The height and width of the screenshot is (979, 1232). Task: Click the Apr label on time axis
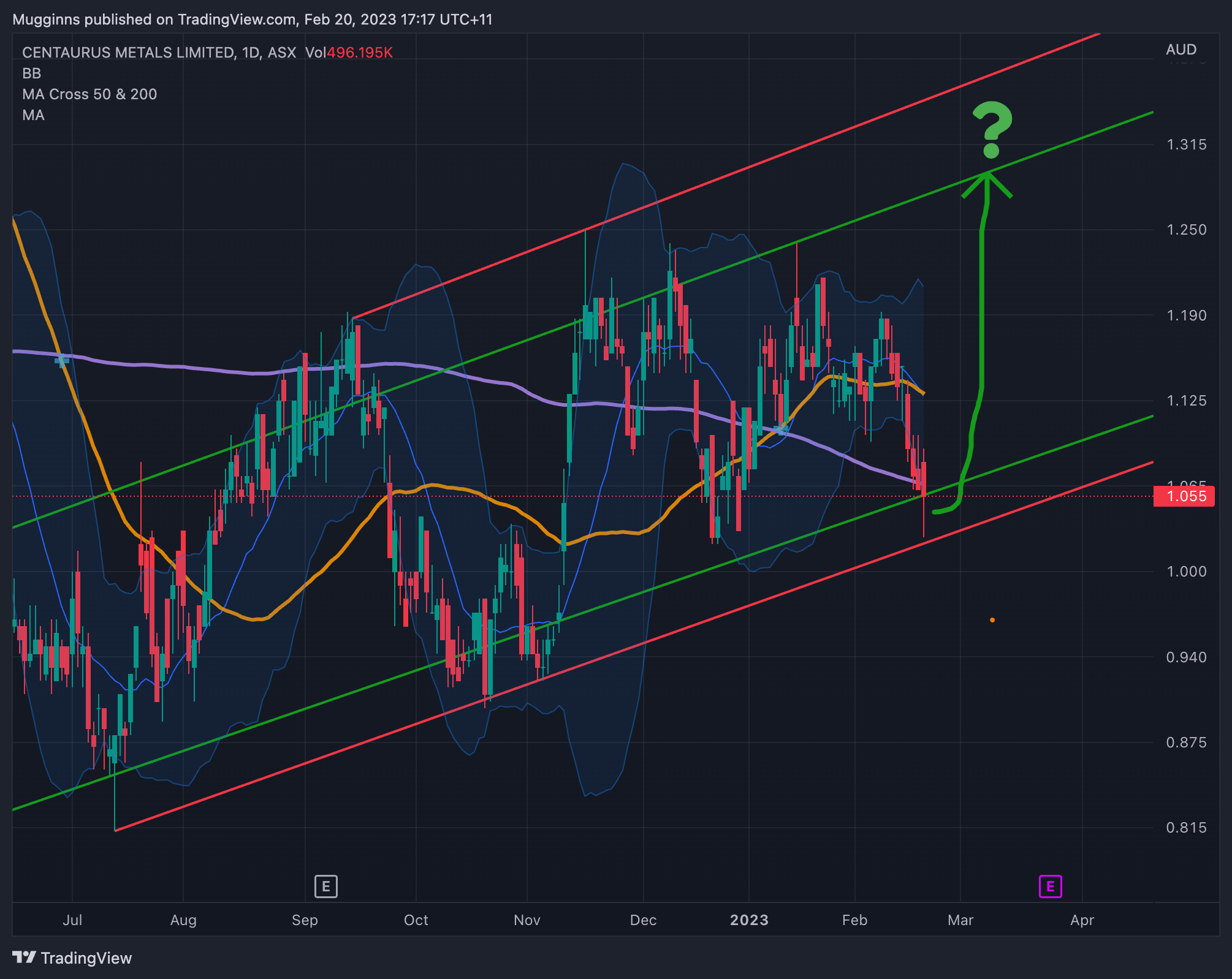[1082, 920]
